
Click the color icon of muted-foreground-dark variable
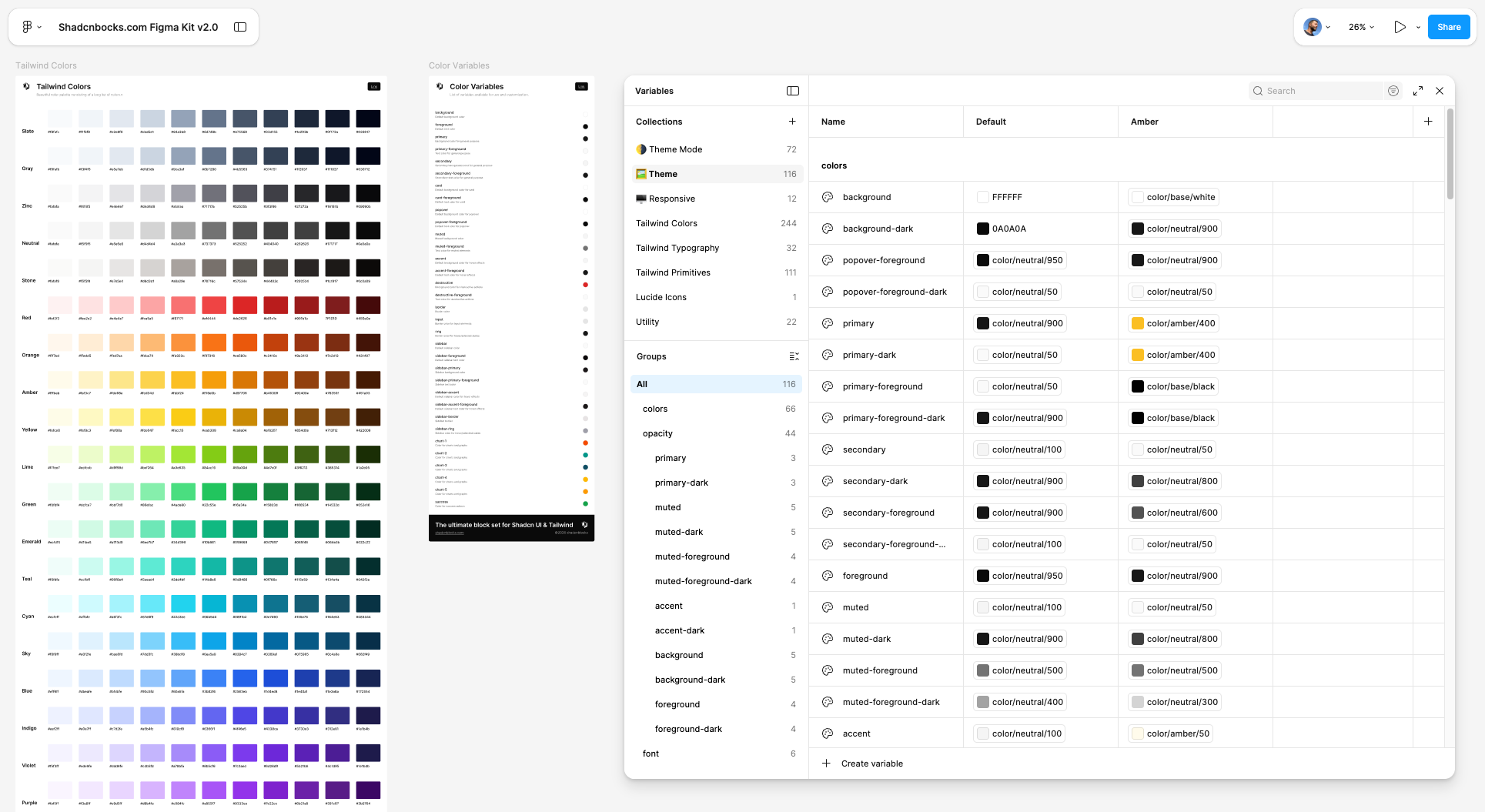tap(828, 702)
